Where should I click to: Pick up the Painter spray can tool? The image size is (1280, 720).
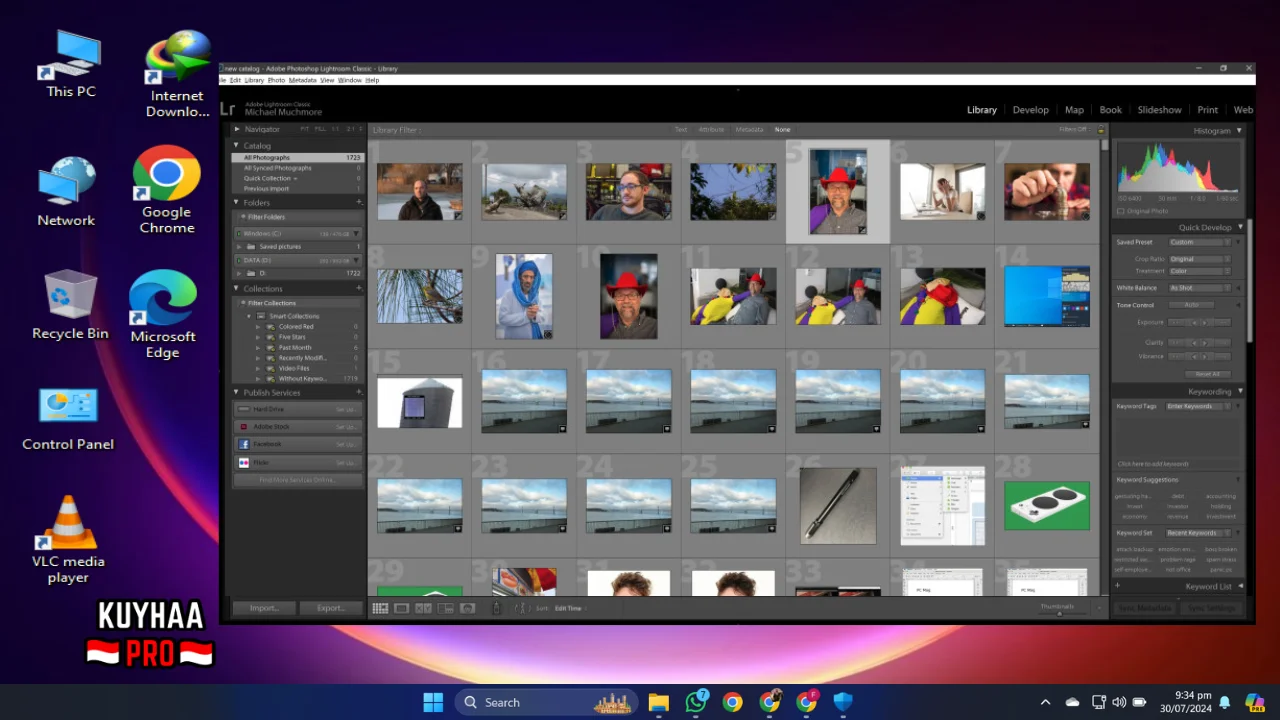click(497, 608)
